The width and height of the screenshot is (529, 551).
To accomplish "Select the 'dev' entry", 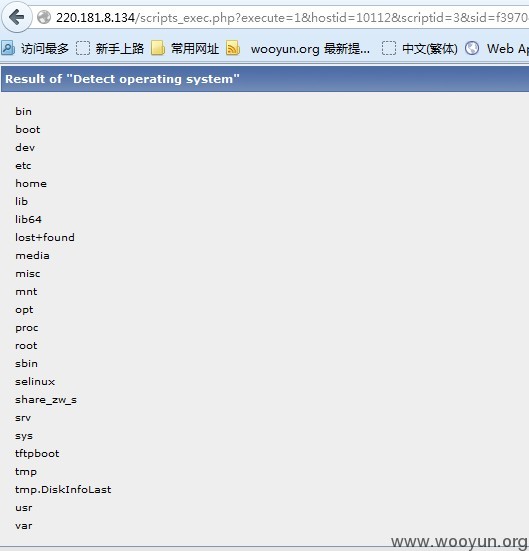I will (25, 147).
